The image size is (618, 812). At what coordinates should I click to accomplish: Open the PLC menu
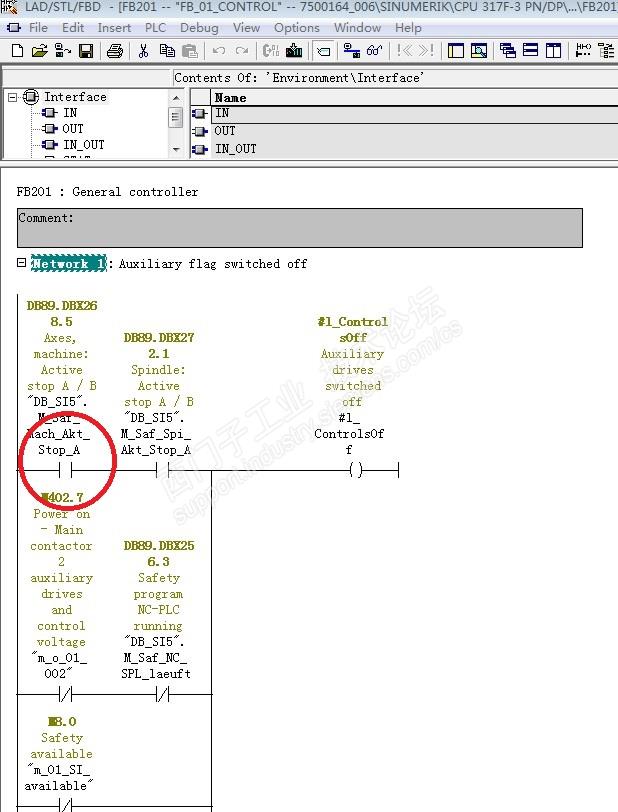pos(155,27)
